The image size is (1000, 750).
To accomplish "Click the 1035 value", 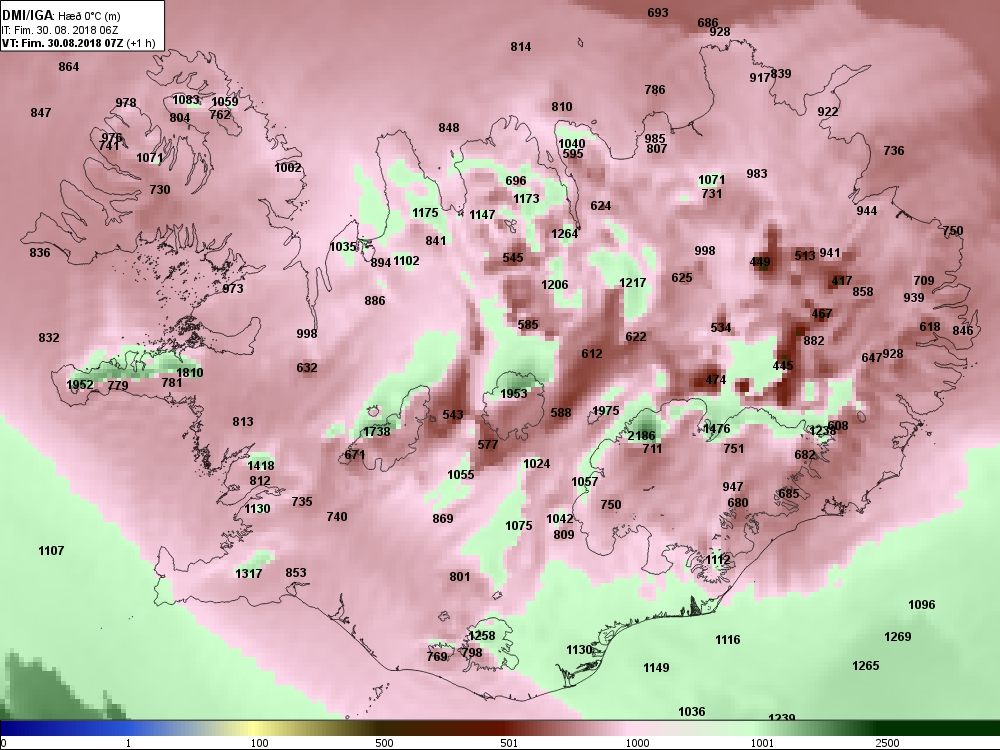I will [343, 247].
